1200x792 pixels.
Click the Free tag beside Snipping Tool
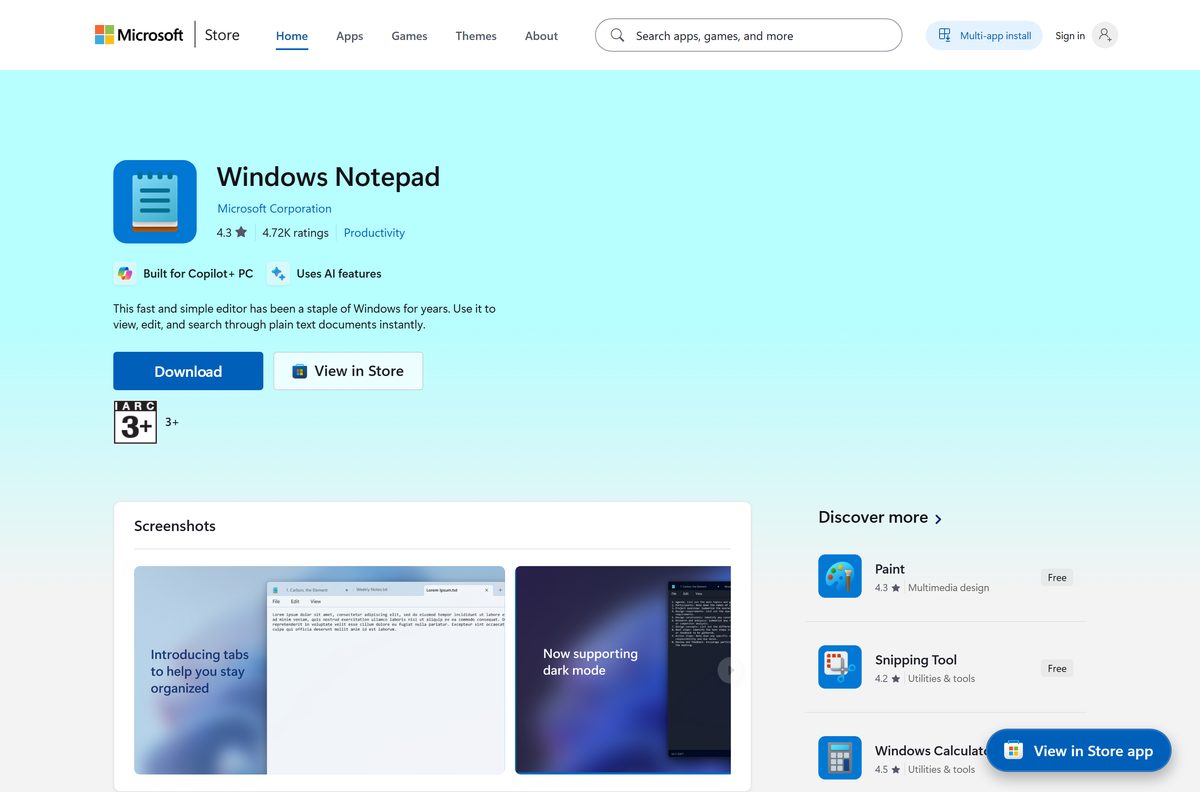coord(1057,668)
